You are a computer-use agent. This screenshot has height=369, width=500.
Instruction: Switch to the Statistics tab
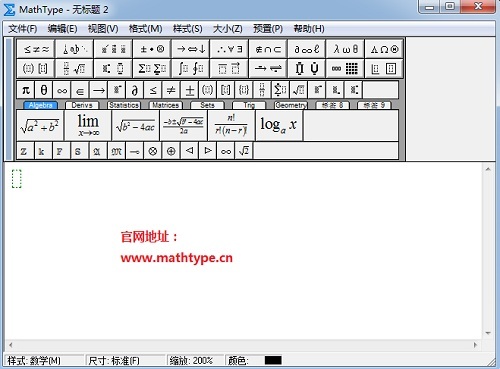coord(124,105)
